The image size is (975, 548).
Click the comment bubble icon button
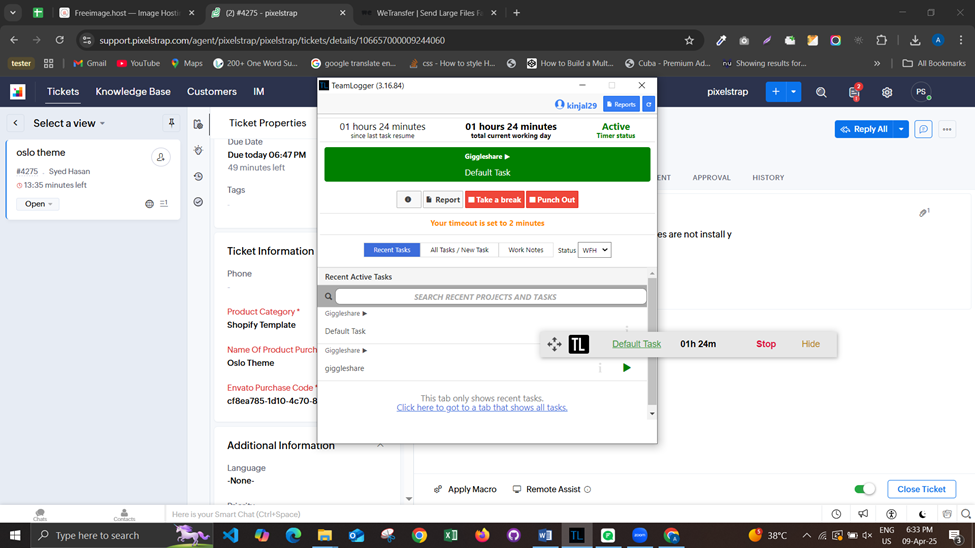[x=923, y=129]
